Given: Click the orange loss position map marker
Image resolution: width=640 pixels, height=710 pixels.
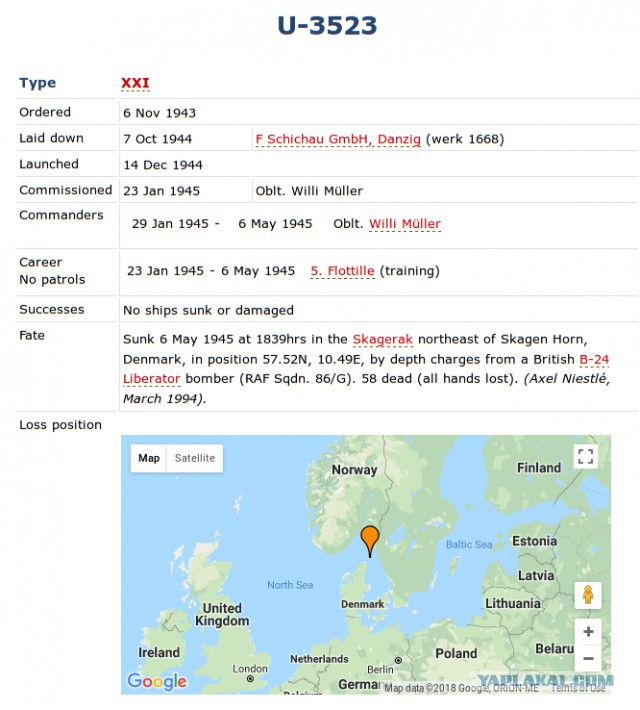Looking at the screenshot, I should click(370, 541).
